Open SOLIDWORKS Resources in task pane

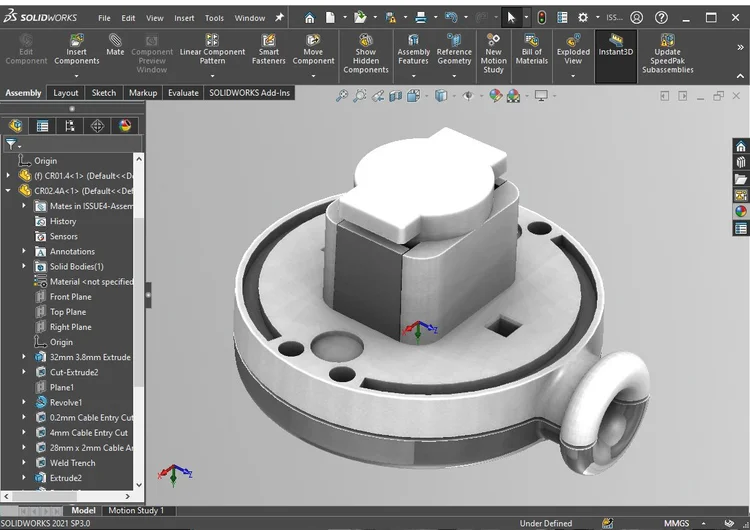(740, 146)
